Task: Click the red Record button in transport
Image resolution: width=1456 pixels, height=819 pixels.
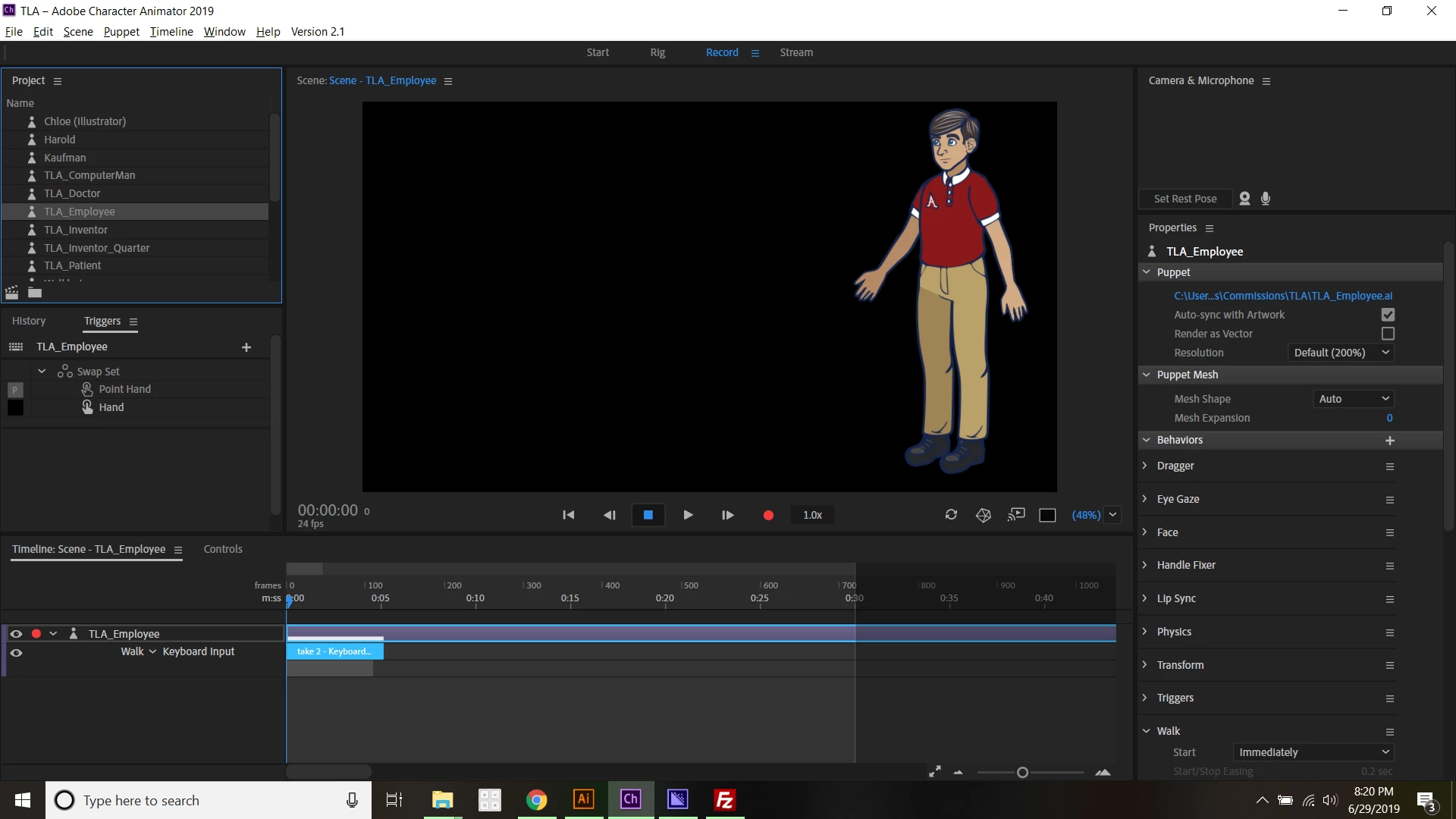Action: (767, 515)
